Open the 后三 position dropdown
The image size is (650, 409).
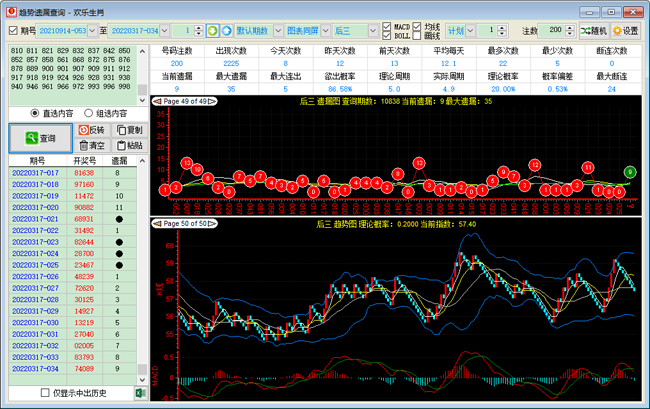click(373, 31)
